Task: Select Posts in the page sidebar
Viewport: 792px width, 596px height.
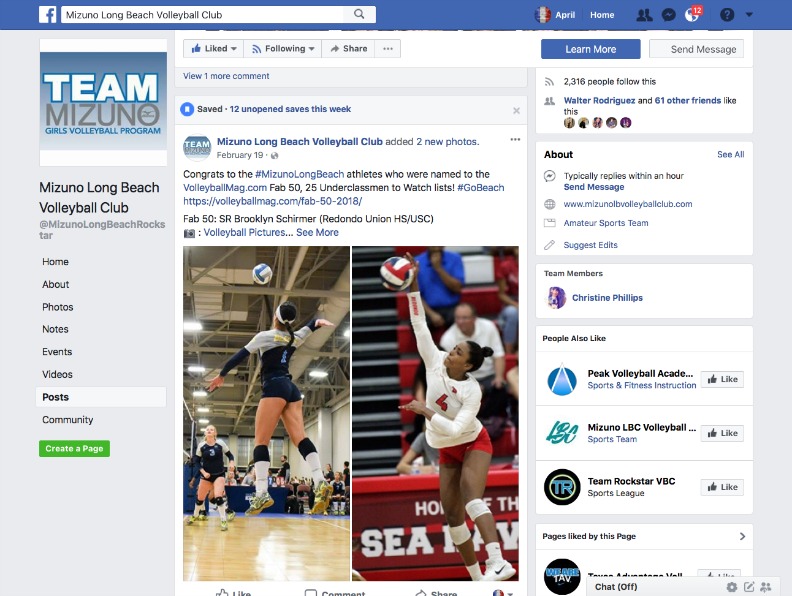Action: (x=101, y=397)
